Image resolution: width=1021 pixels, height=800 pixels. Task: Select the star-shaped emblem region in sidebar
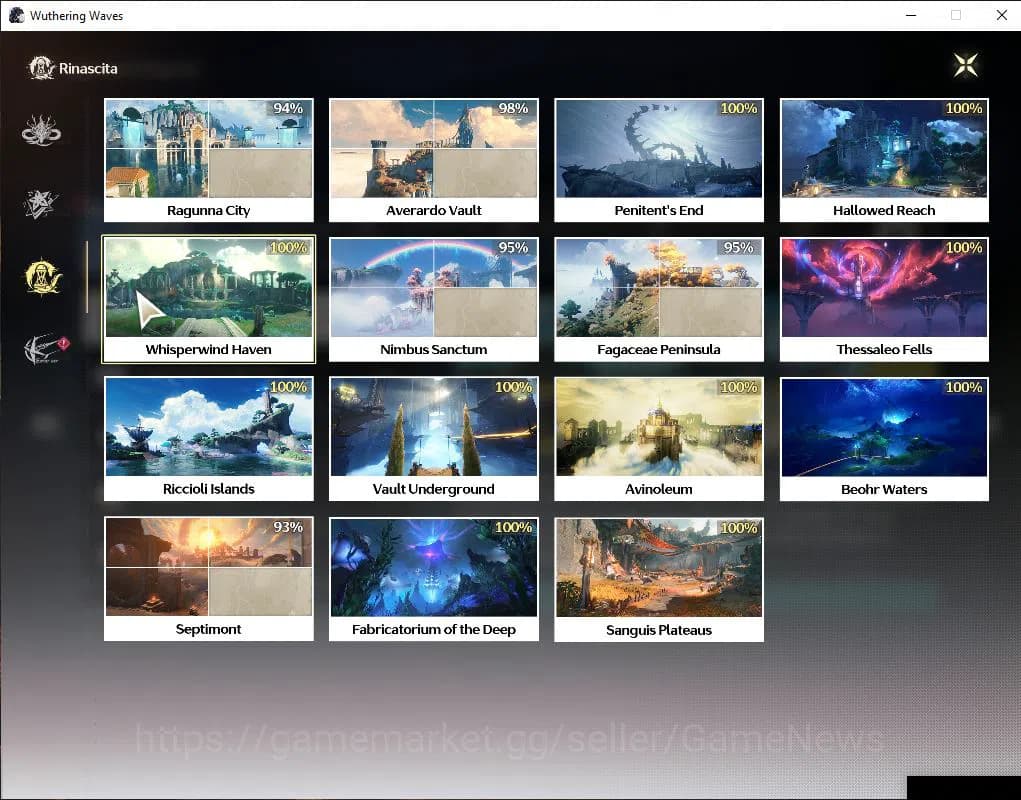pos(42,204)
